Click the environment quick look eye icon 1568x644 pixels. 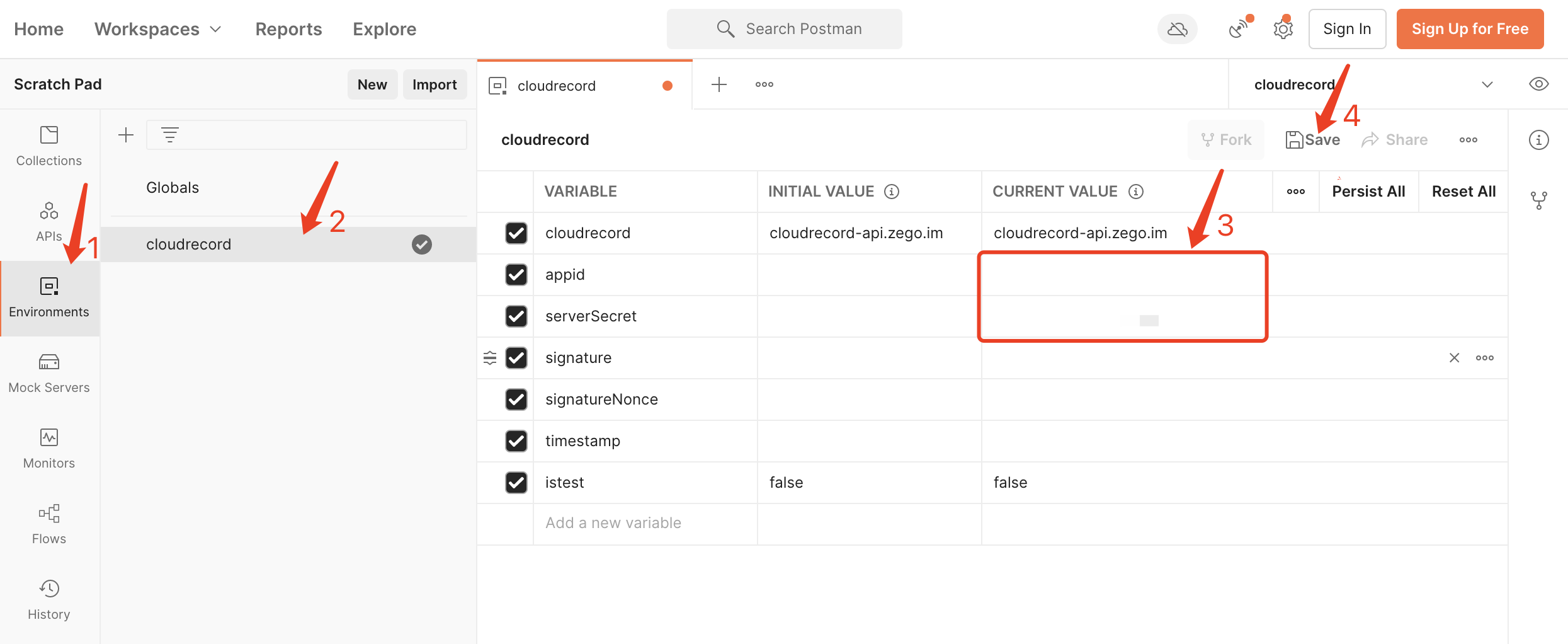coord(1539,84)
